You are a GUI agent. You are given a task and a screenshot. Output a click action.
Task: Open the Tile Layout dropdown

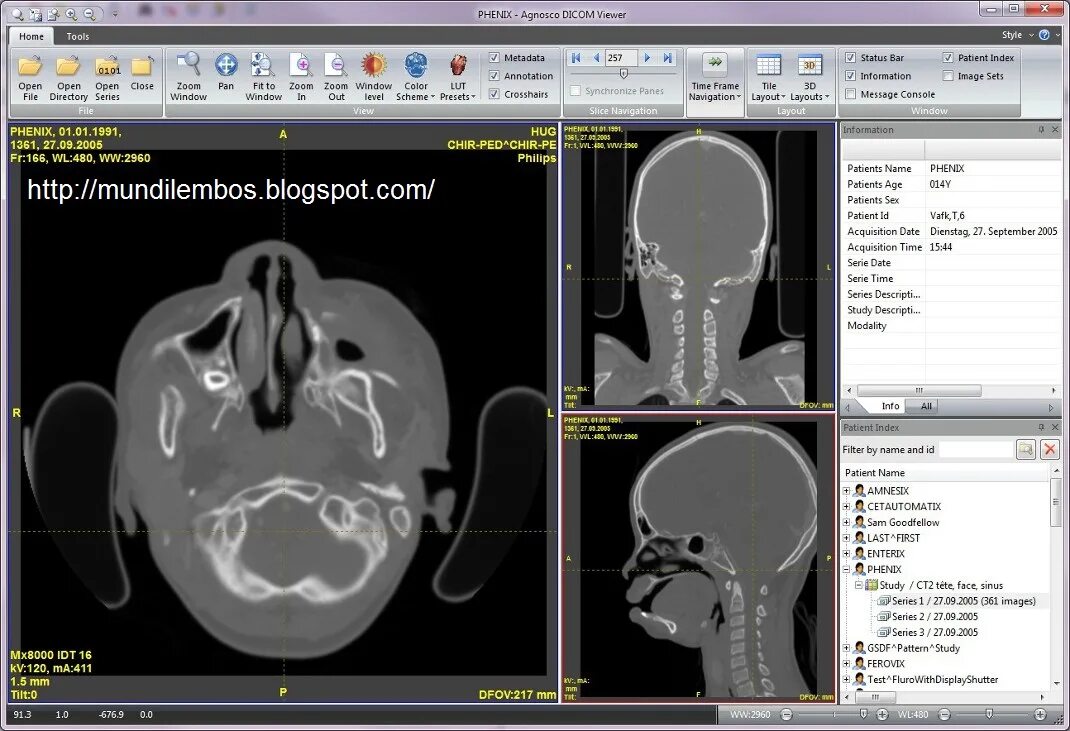pos(768,78)
